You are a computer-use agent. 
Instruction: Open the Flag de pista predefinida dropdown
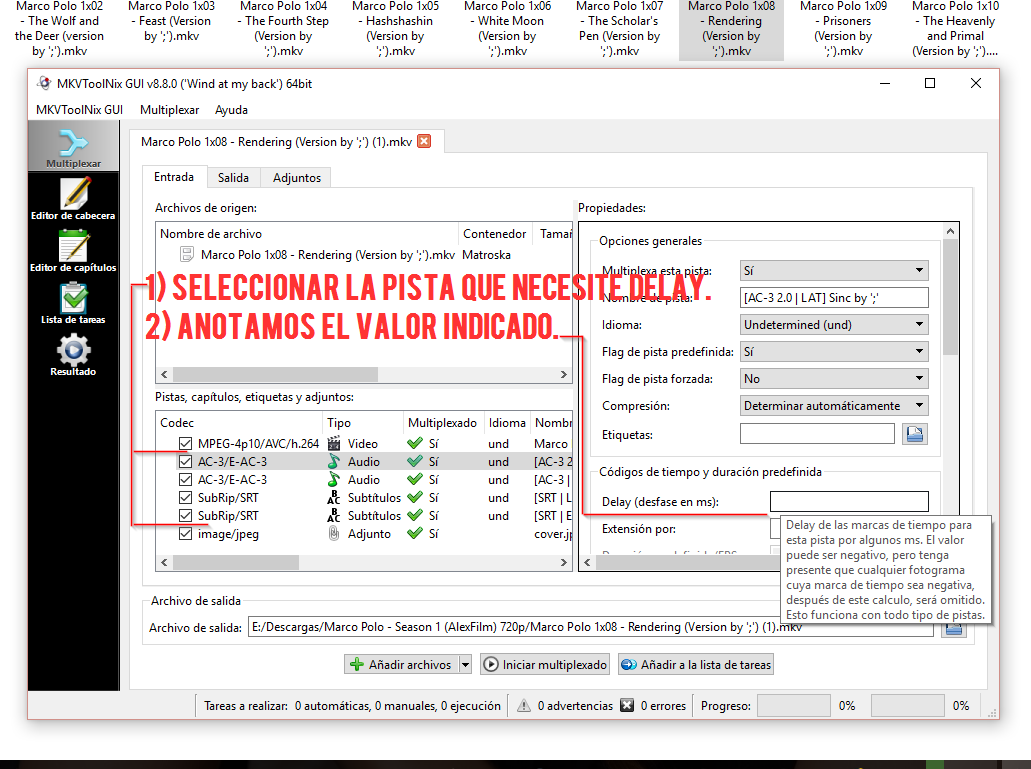pos(834,352)
